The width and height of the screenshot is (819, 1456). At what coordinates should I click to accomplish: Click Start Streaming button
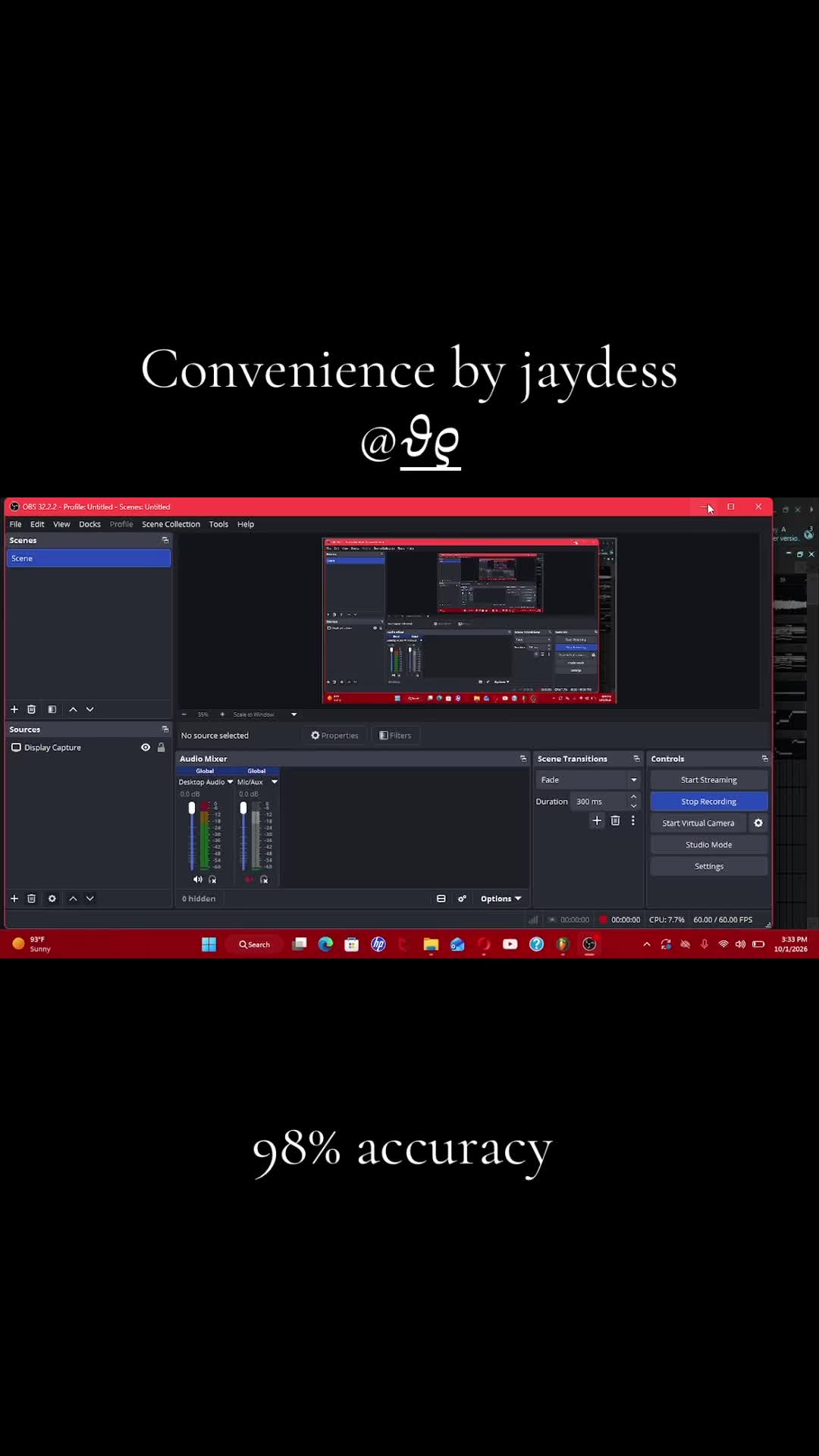click(709, 780)
